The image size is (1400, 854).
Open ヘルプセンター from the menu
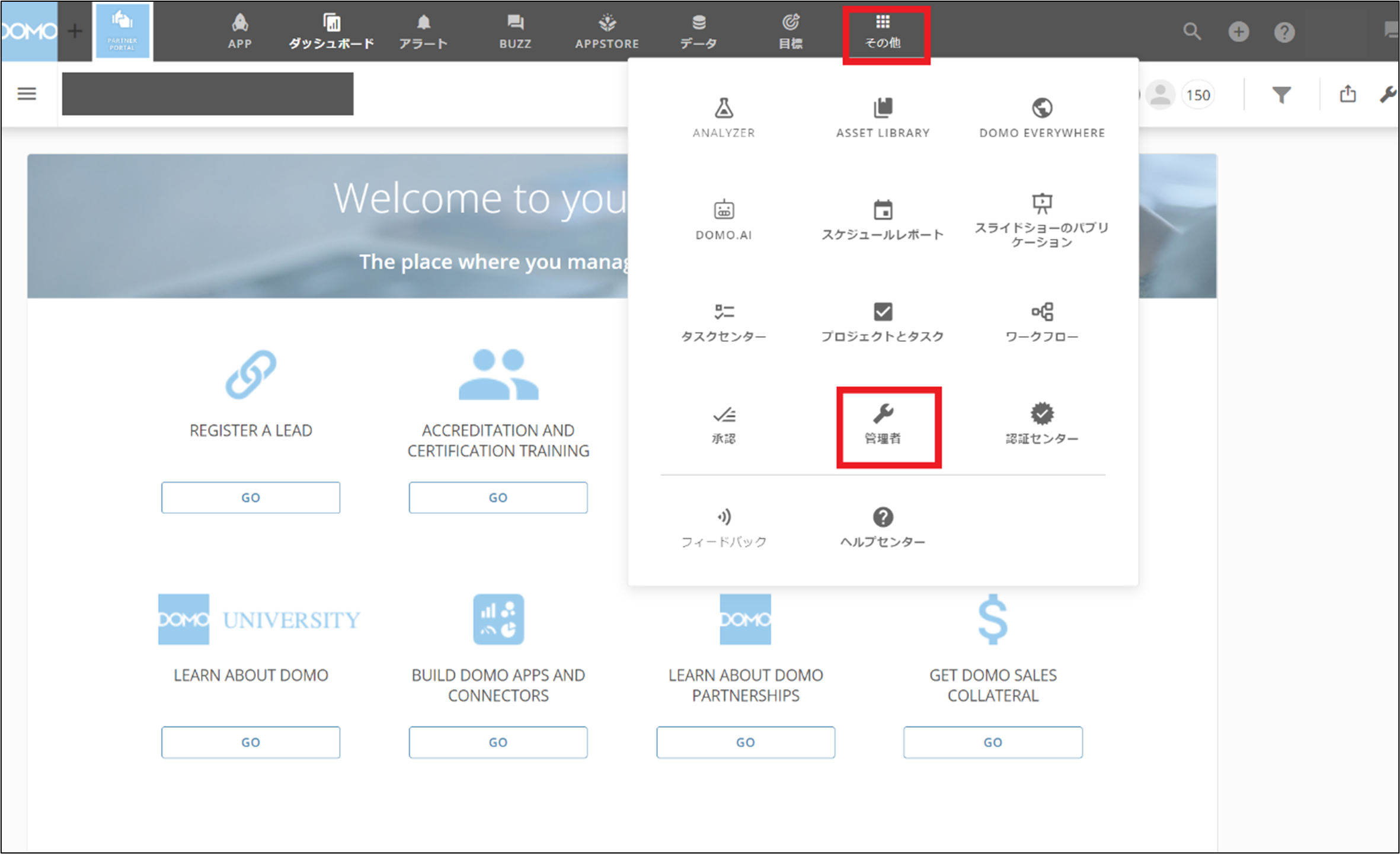pyautogui.click(x=883, y=527)
